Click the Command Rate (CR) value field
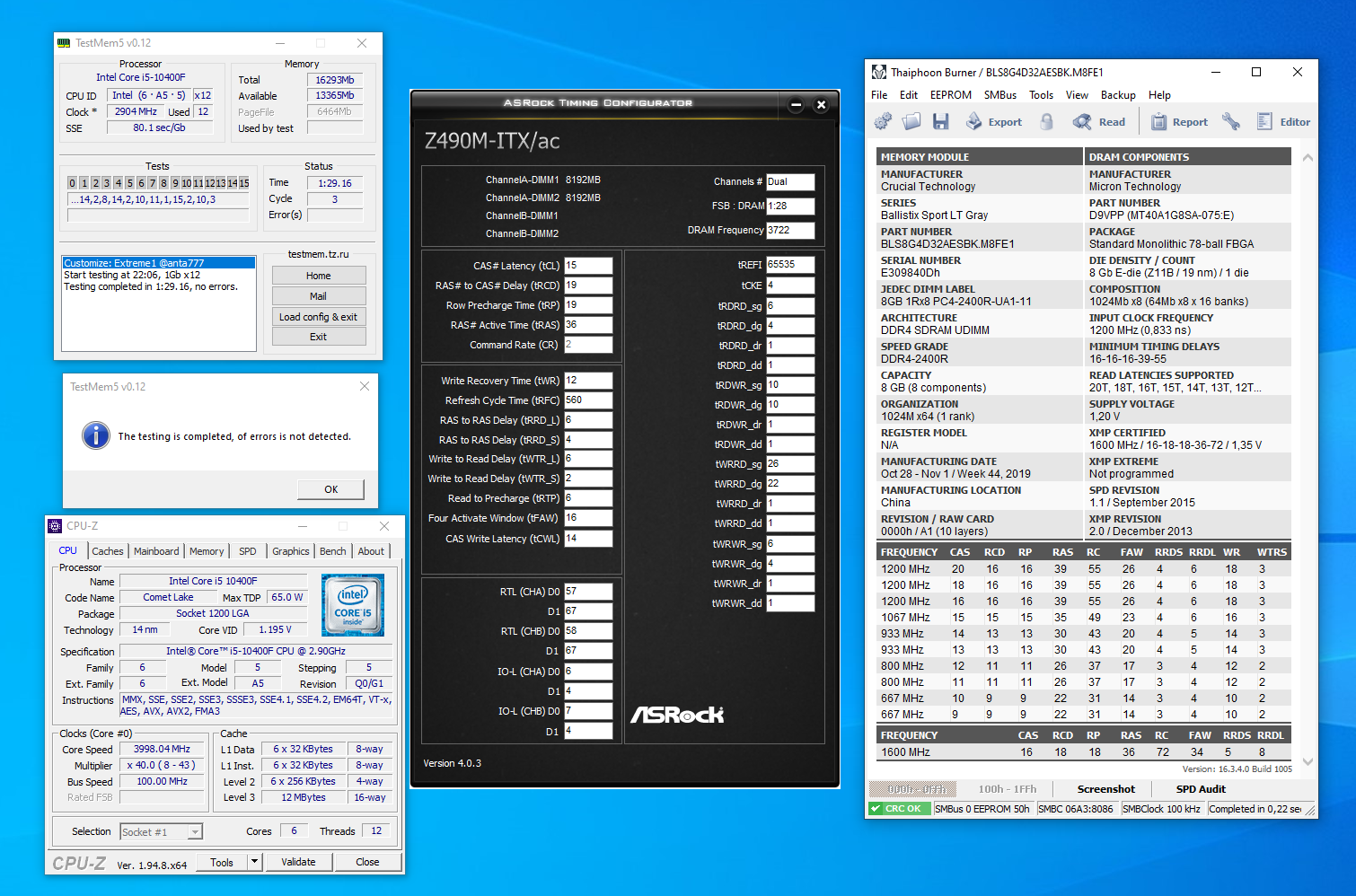 pyautogui.click(x=588, y=345)
